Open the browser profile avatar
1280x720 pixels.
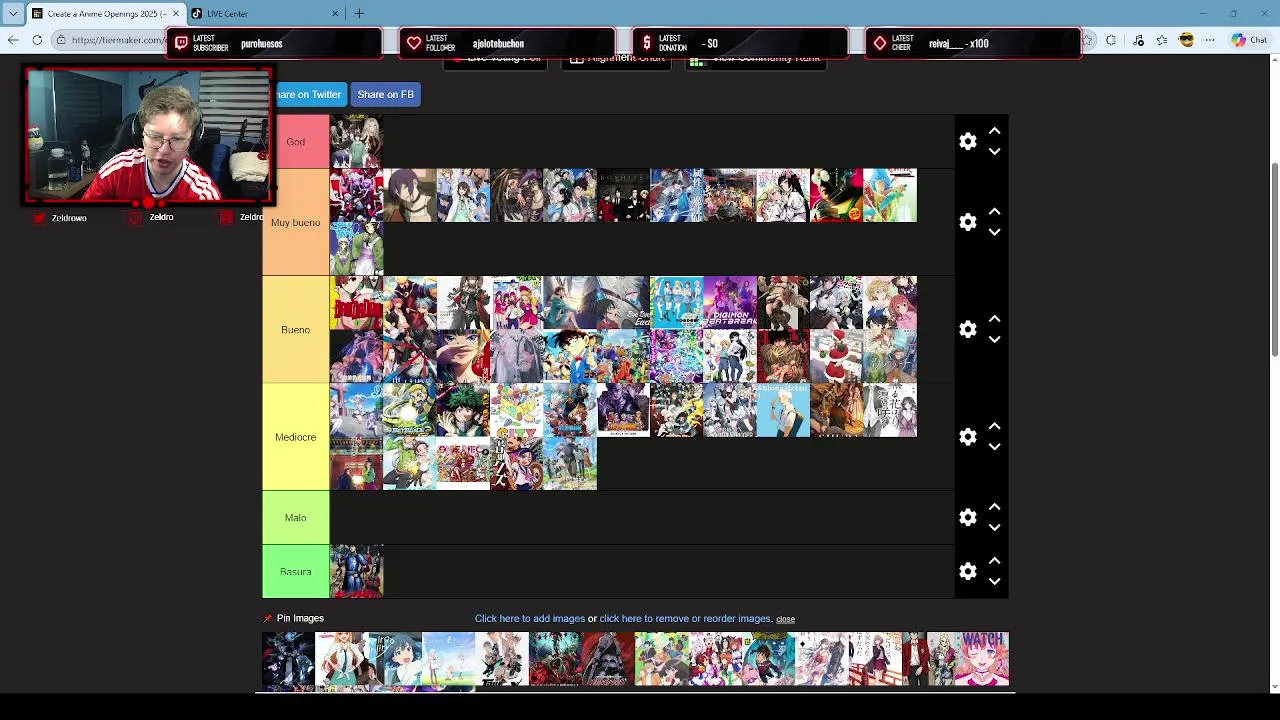click(1186, 40)
